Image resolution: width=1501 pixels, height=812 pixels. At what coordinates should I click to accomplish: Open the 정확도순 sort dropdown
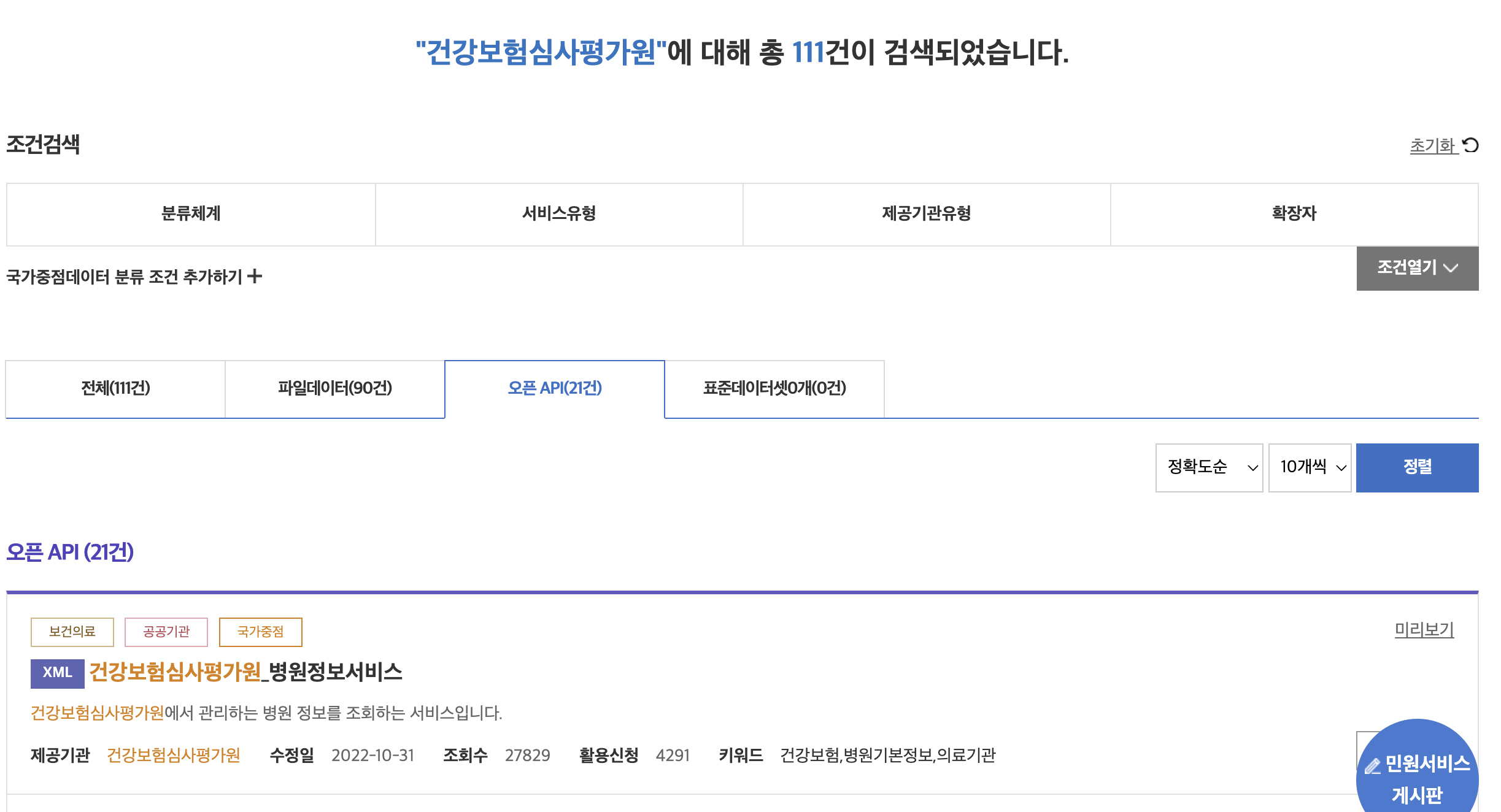1209,467
